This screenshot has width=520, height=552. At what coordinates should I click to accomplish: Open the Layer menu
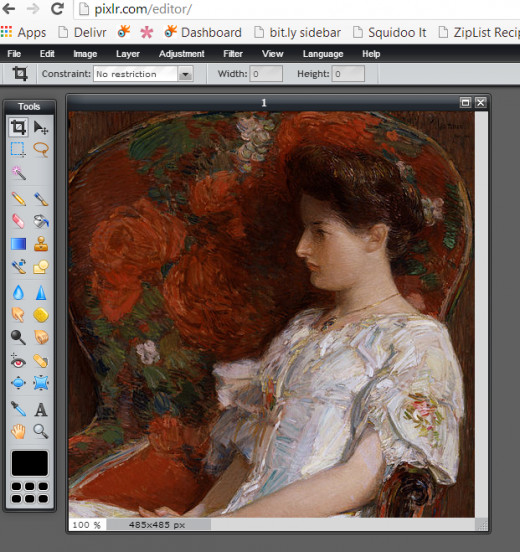128,54
